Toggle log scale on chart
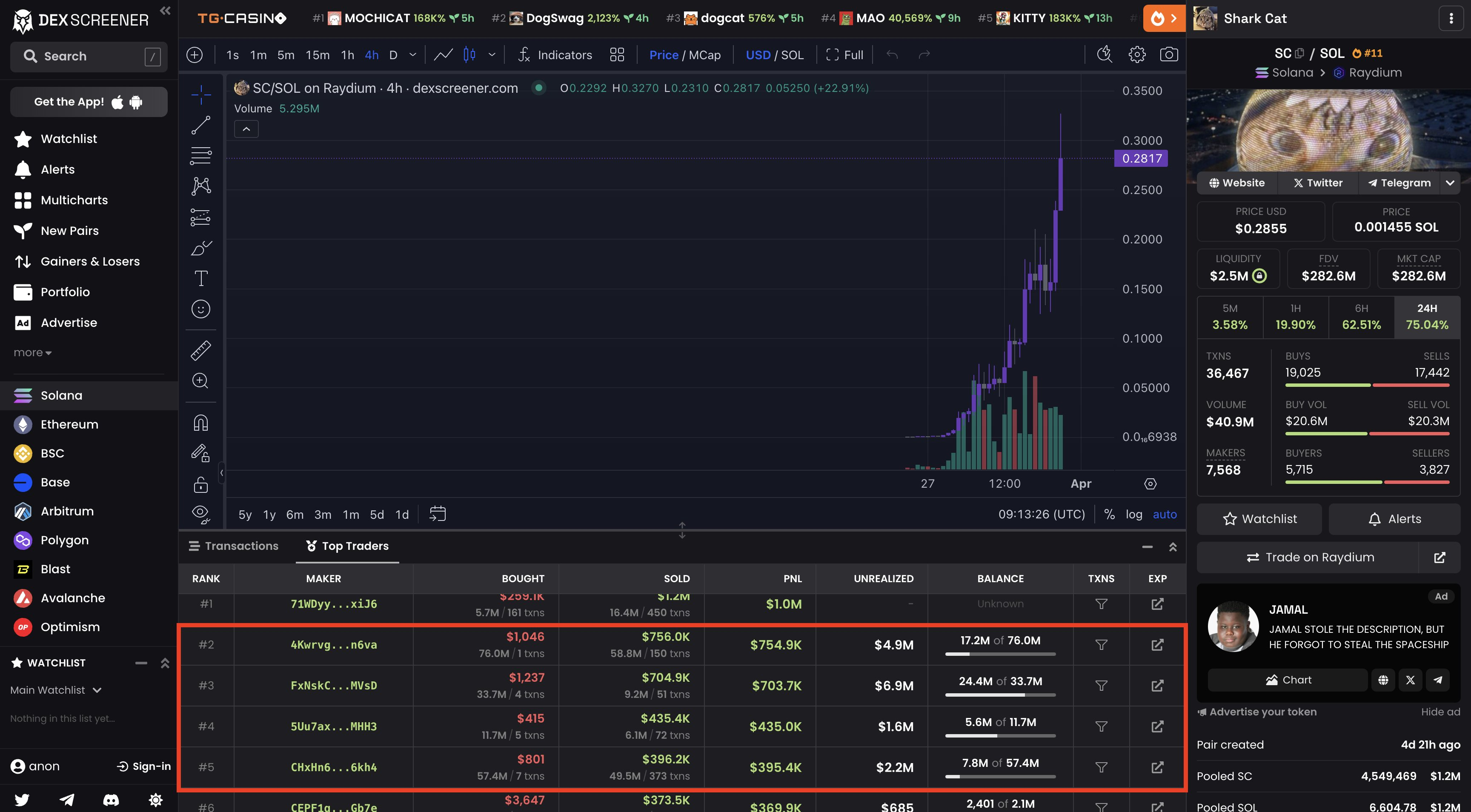Screen dimensions: 1471x812 pyautogui.click(x=1133, y=515)
